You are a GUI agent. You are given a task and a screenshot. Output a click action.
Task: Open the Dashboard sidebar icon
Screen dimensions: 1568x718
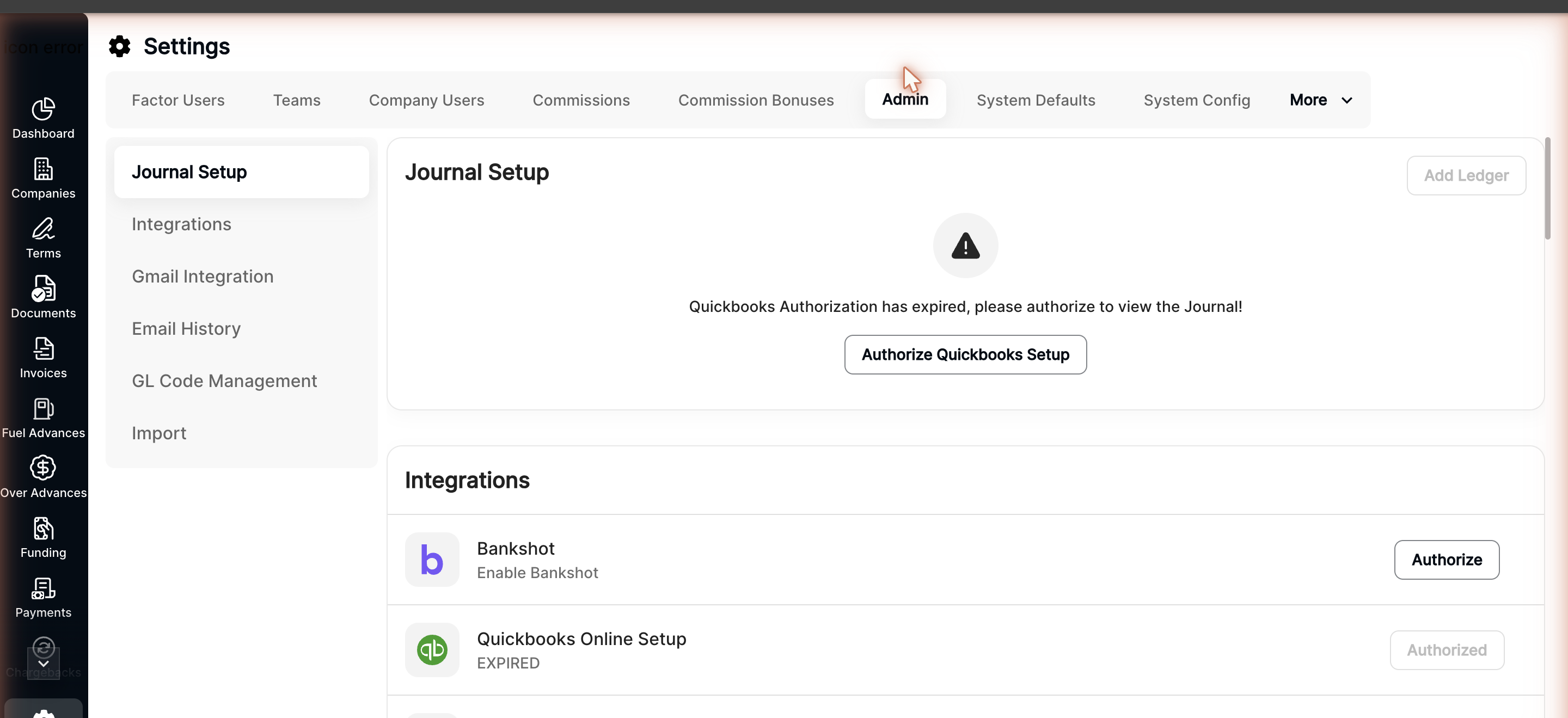[x=43, y=119]
